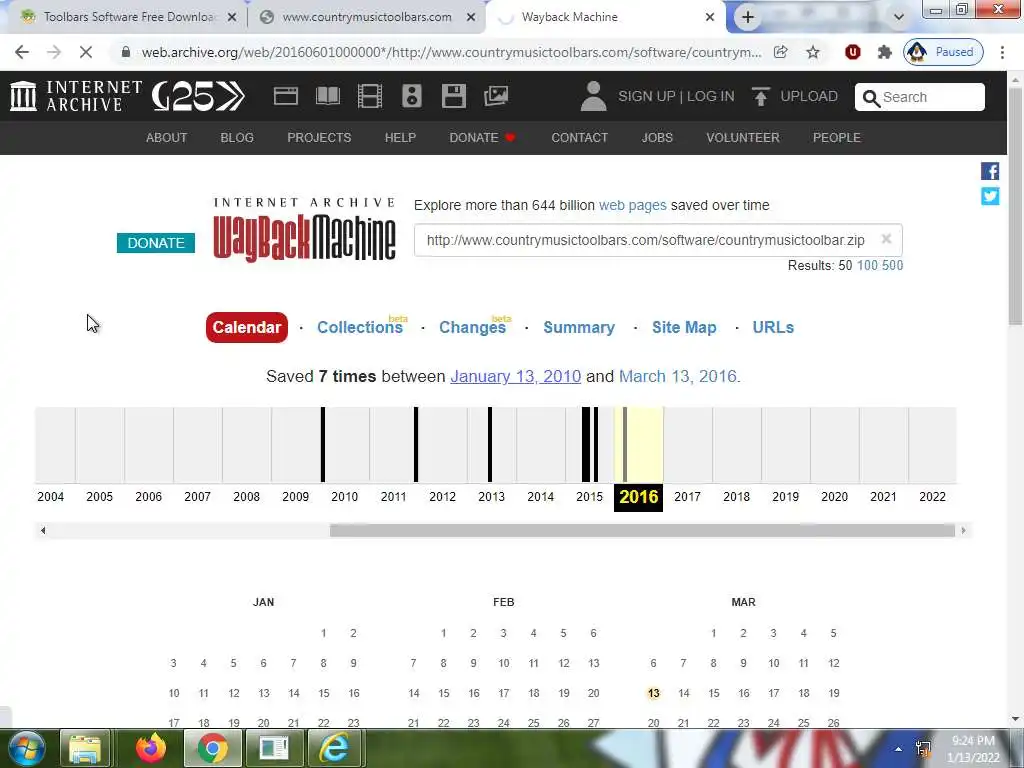Image resolution: width=1024 pixels, height=768 pixels.
Task: Click VOLUNTEER in navigation bar
Action: click(x=743, y=138)
